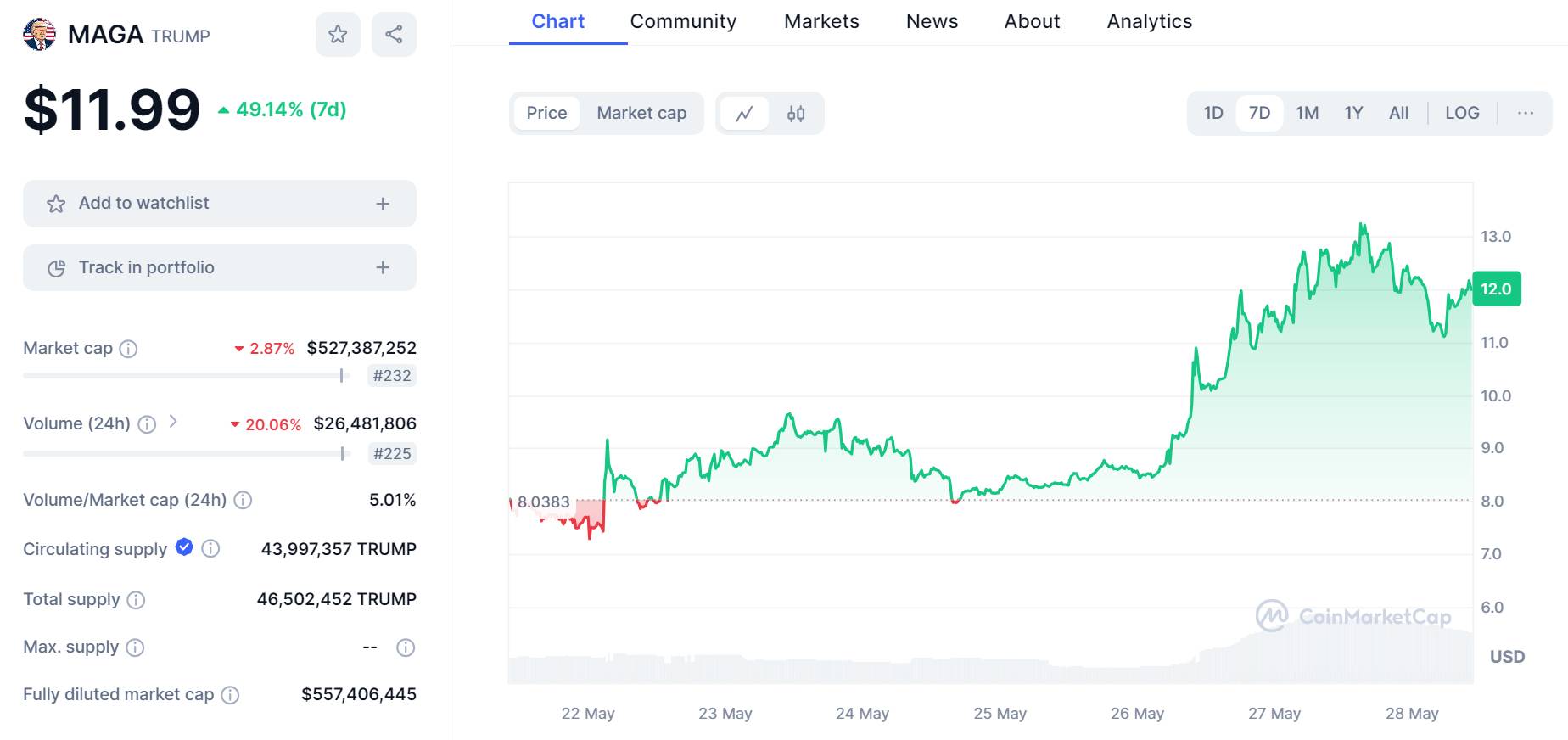Click Add to watchlist button
This screenshot has width=1568, height=740.
coord(220,204)
